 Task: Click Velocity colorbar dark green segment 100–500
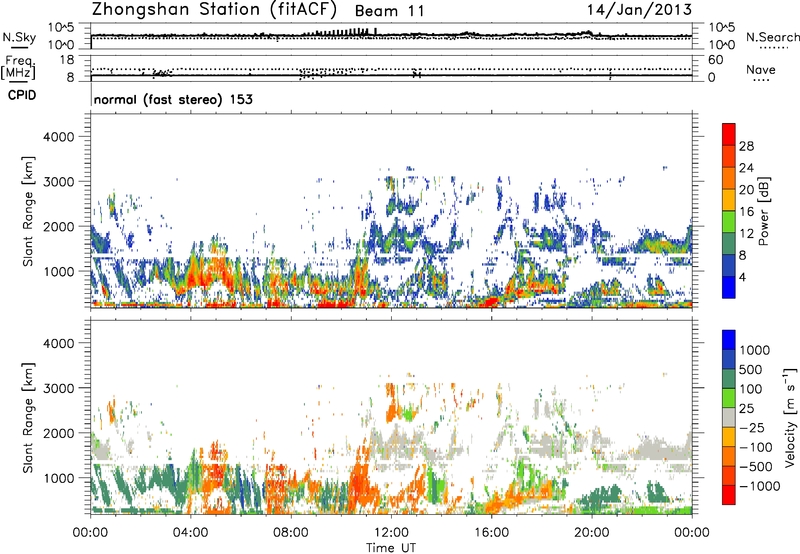pyautogui.click(x=729, y=379)
